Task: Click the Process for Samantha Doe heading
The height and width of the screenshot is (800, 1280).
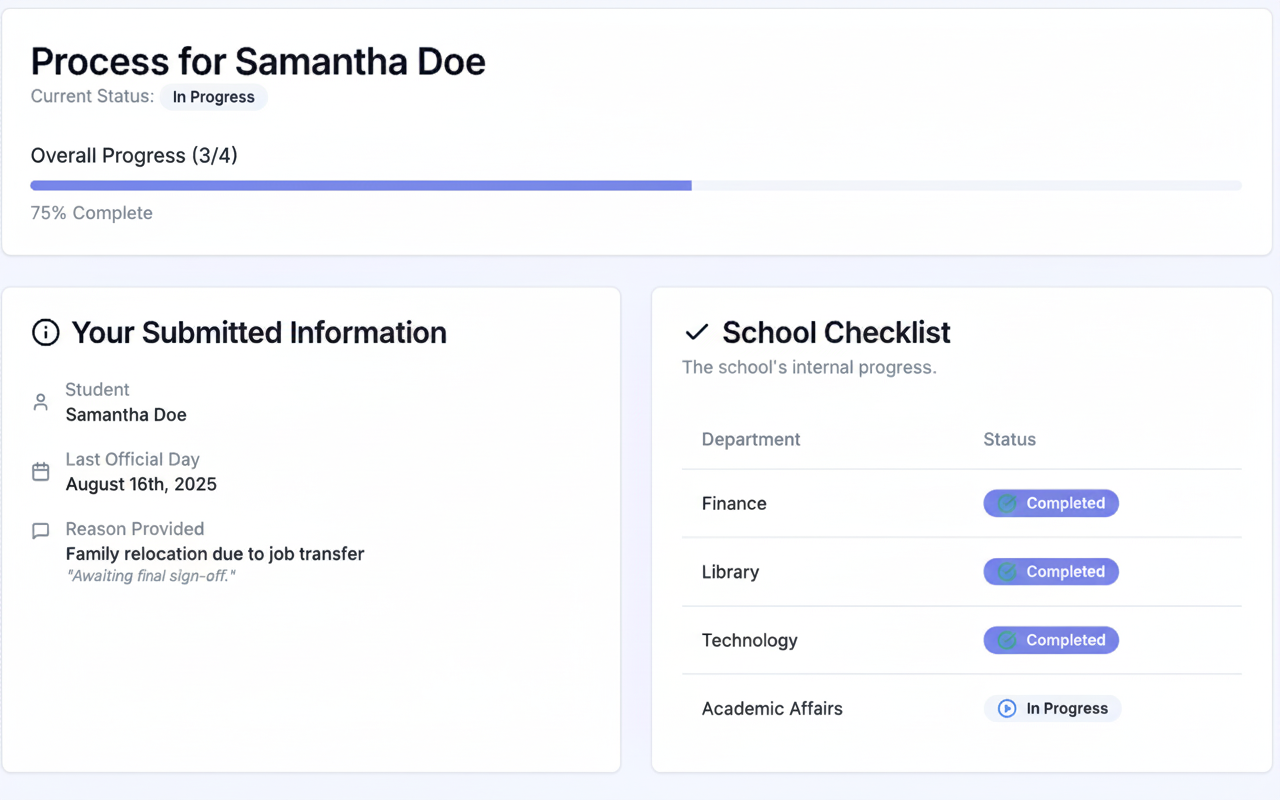Action: click(x=258, y=62)
